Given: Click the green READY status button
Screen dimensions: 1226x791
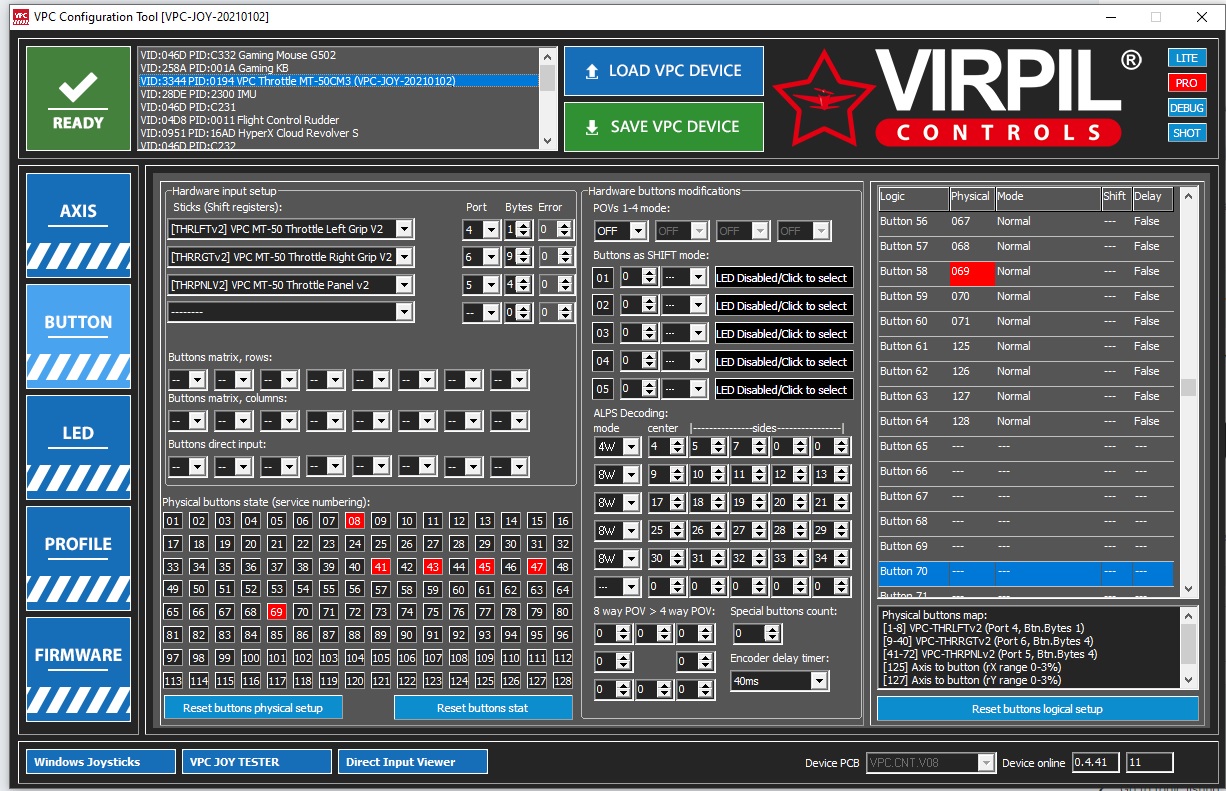Looking at the screenshot, I should (x=78, y=98).
